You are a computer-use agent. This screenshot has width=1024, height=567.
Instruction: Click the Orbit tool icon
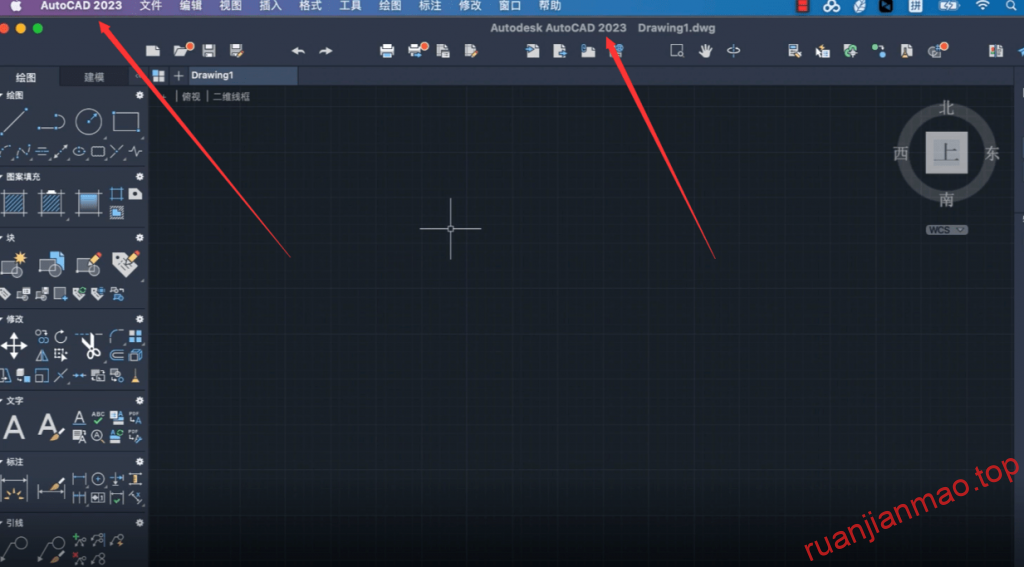click(733, 51)
